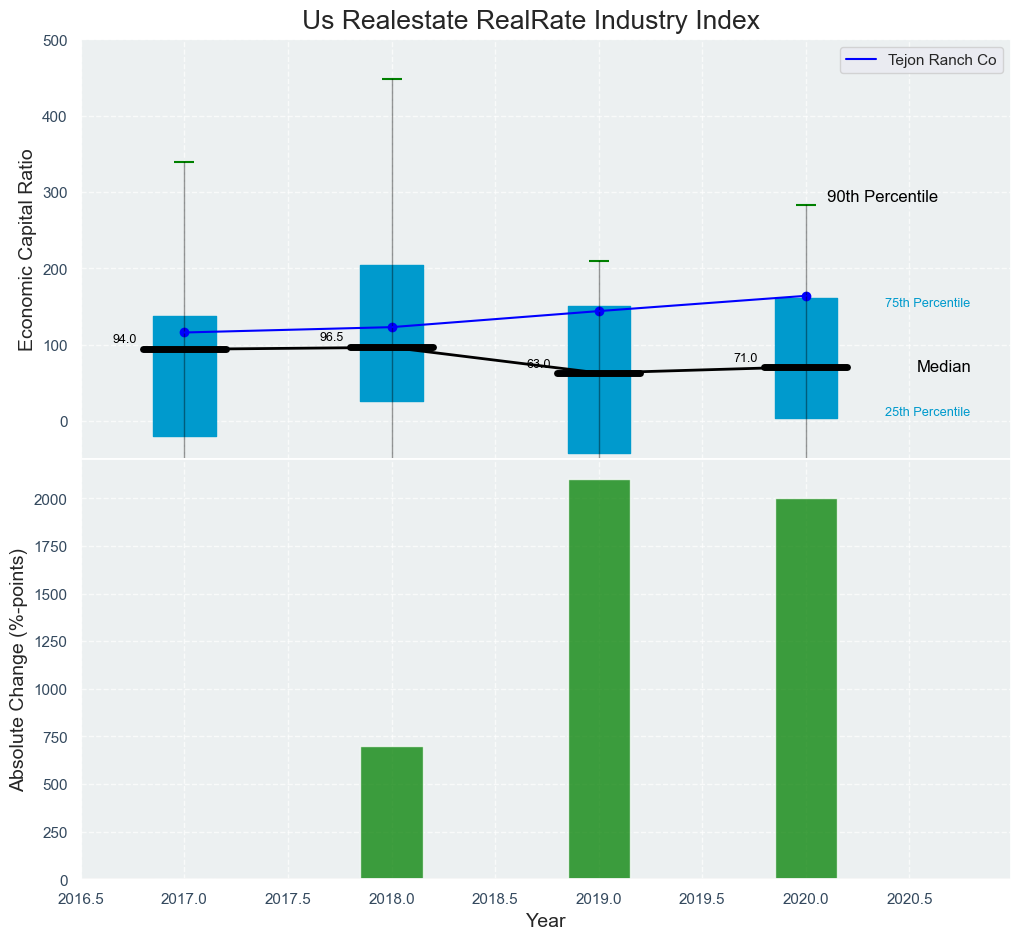Screen dimensions: 1020x940
Task: Click the Median annotation text
Action: (943, 367)
